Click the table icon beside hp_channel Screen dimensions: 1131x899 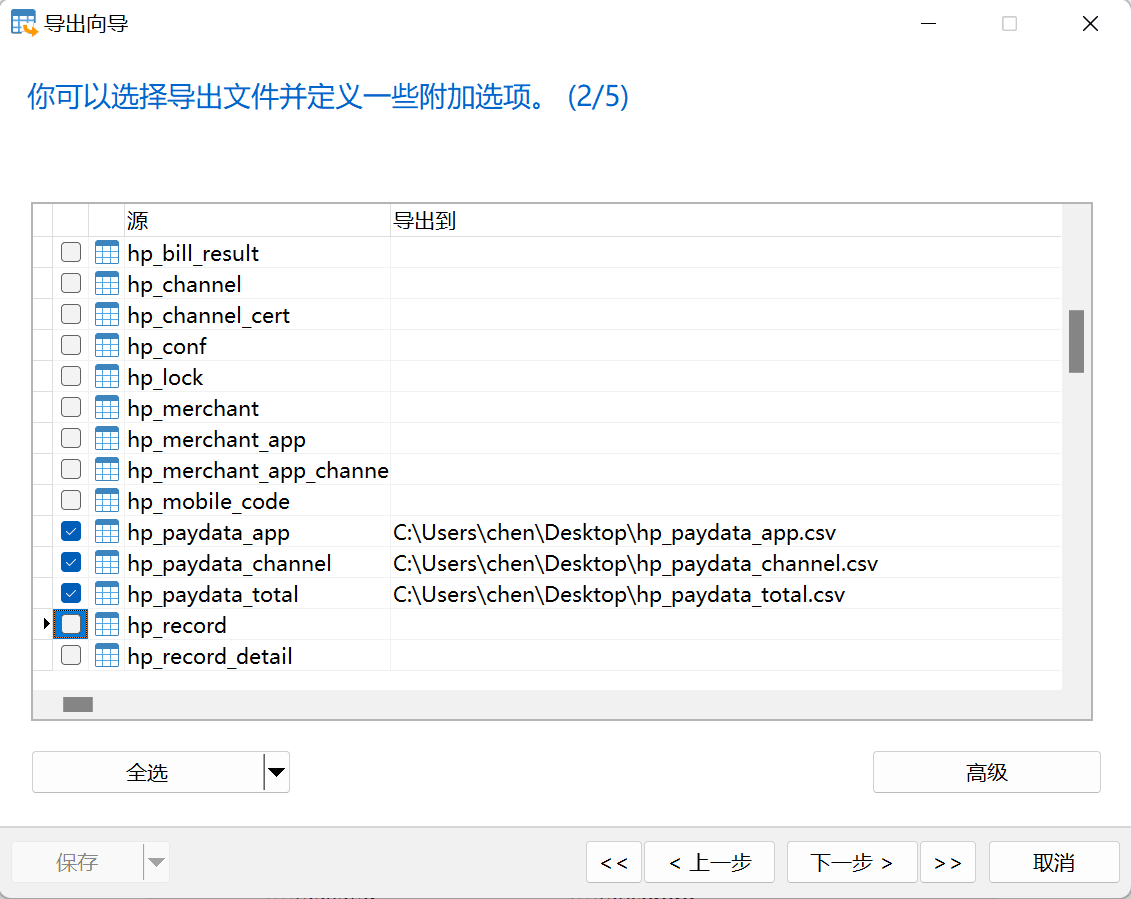point(106,283)
